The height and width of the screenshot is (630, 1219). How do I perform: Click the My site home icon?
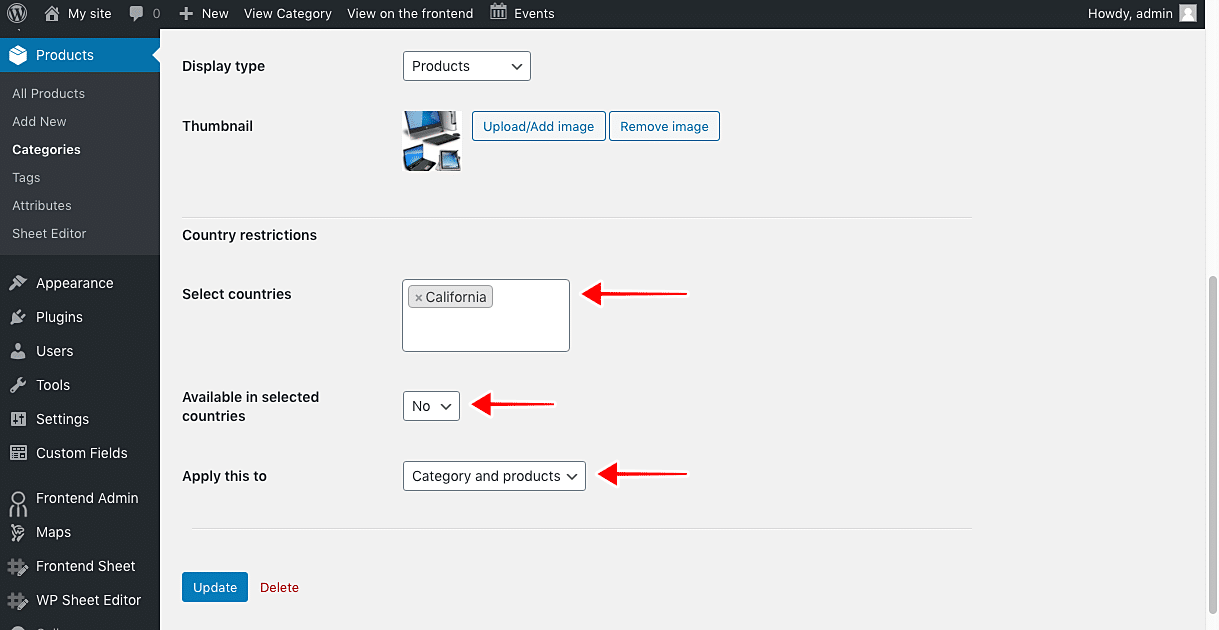tap(52, 13)
